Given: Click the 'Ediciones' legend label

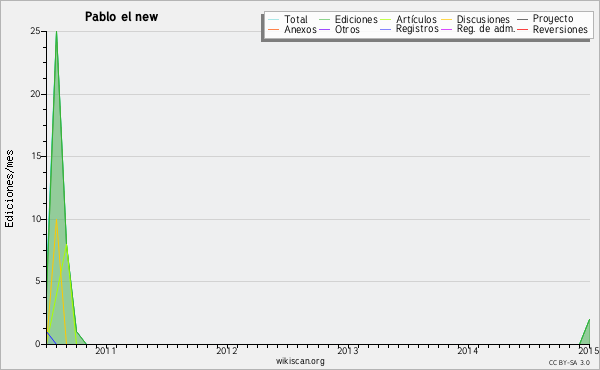Looking at the screenshot, I should pyautogui.click(x=356, y=19).
